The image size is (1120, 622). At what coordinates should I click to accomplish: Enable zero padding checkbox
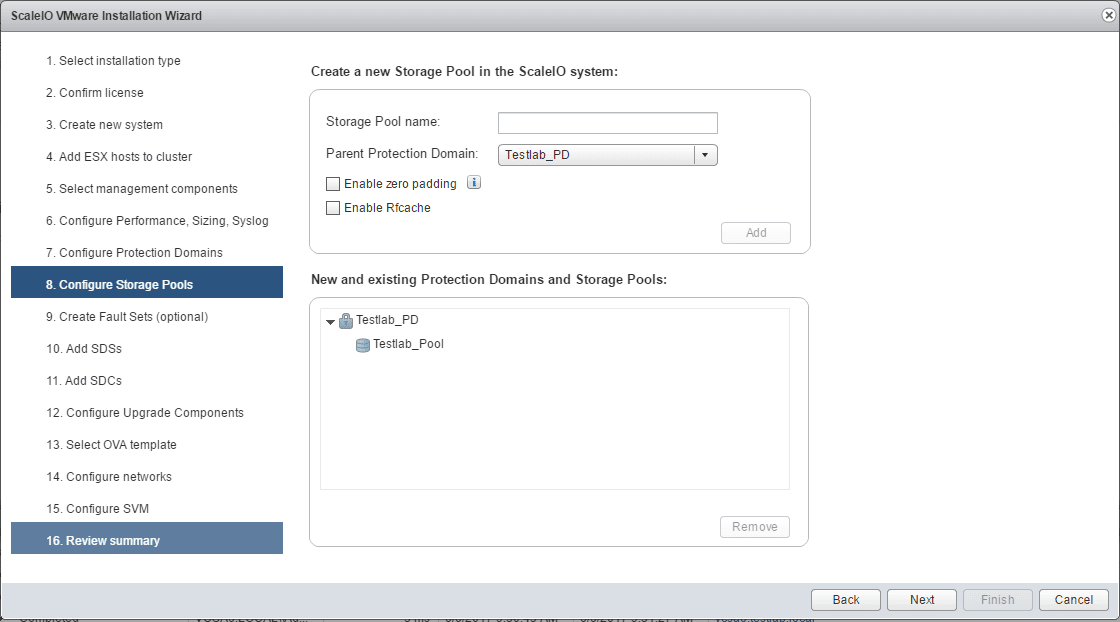point(333,184)
